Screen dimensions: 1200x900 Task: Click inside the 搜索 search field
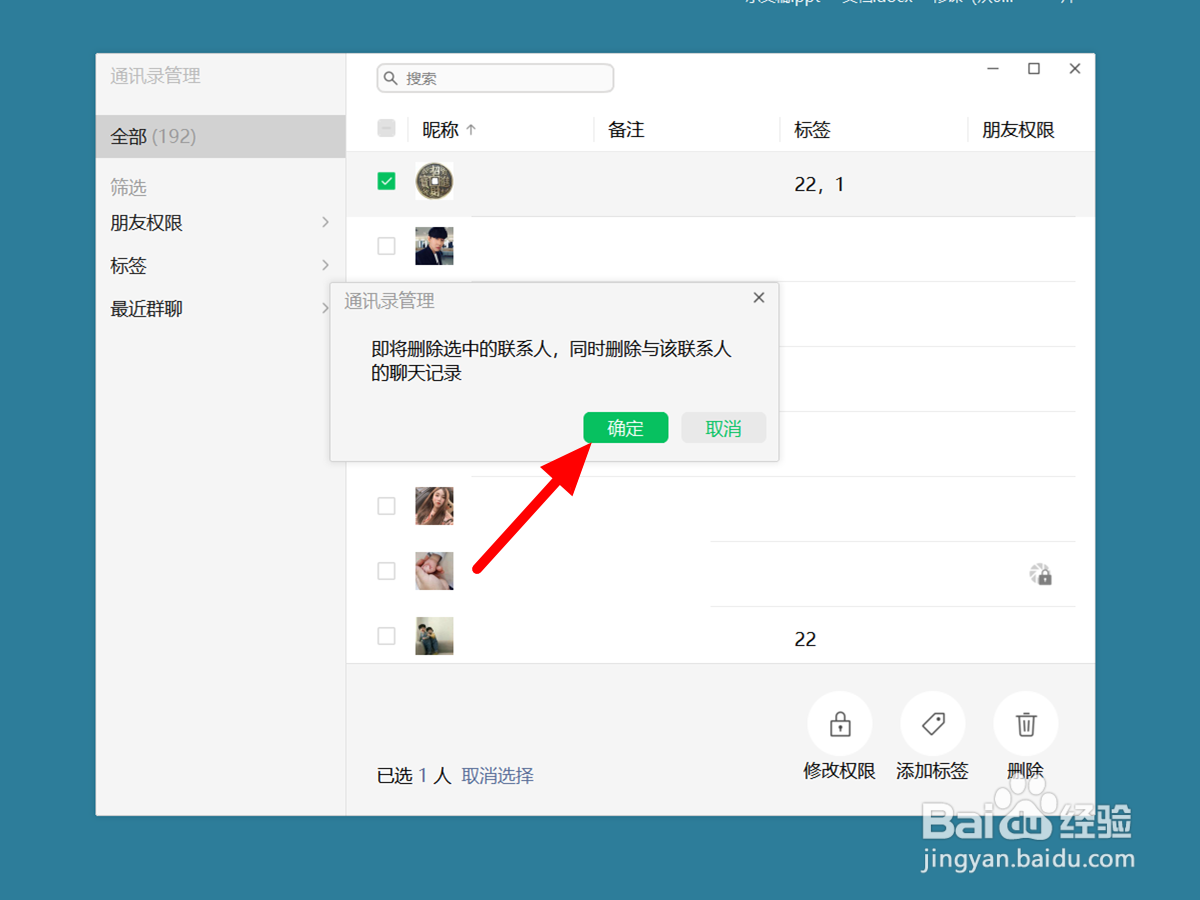[x=495, y=78]
